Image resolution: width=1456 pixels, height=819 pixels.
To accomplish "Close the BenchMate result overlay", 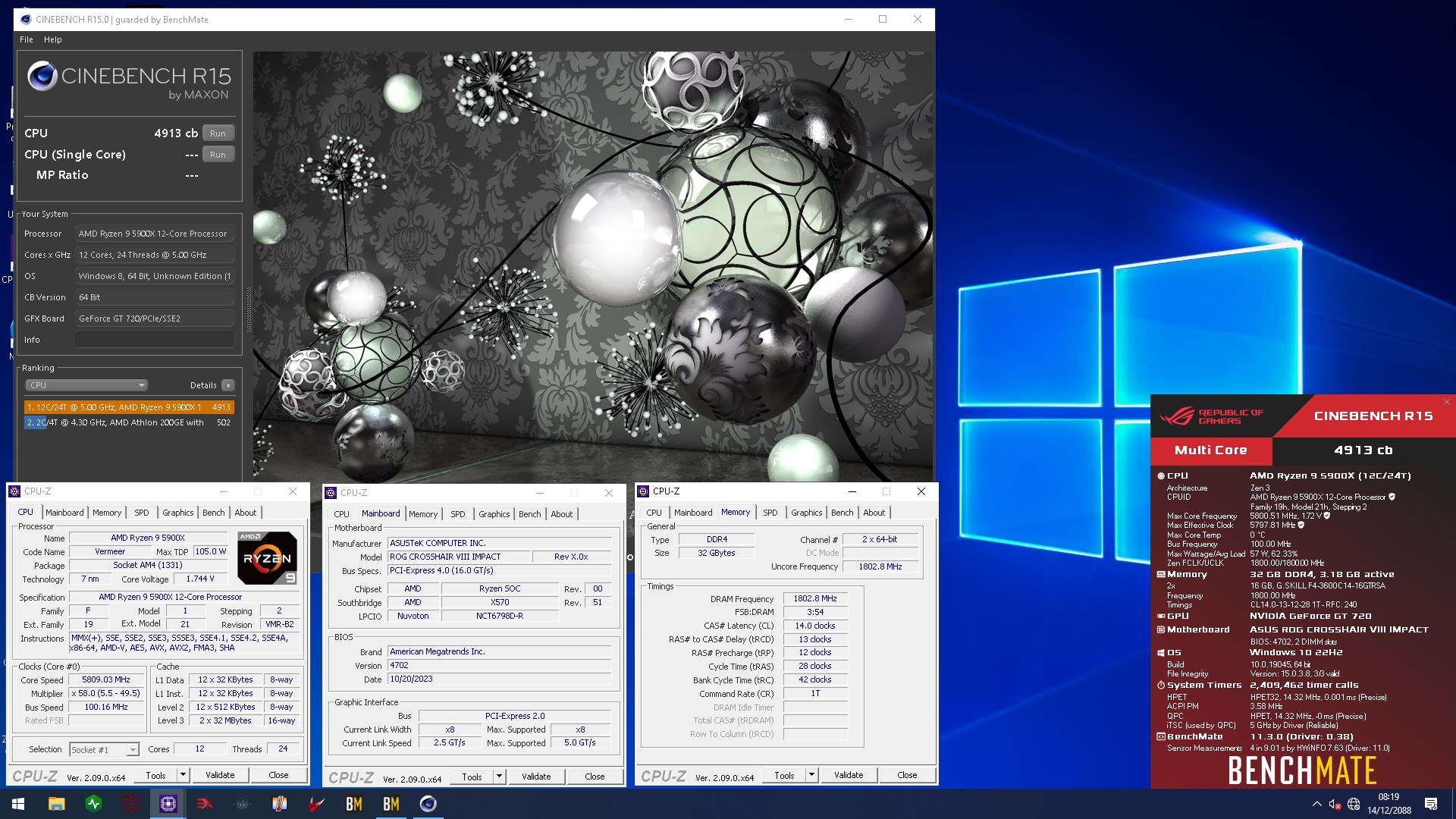I will pyautogui.click(x=1446, y=402).
